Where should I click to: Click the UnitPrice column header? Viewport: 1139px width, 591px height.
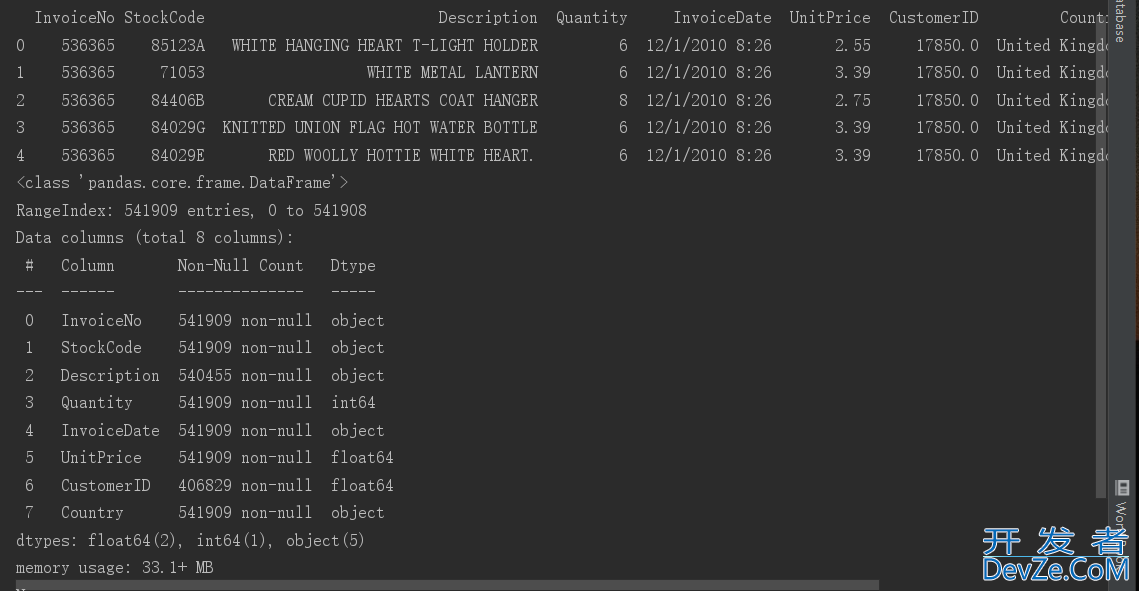tap(830, 18)
